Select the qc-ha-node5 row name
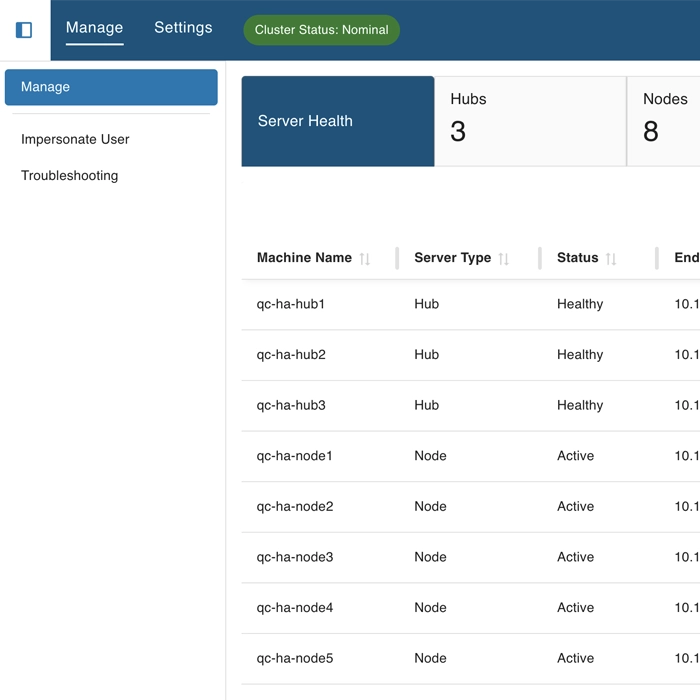Image resolution: width=700 pixels, height=700 pixels. (x=295, y=658)
